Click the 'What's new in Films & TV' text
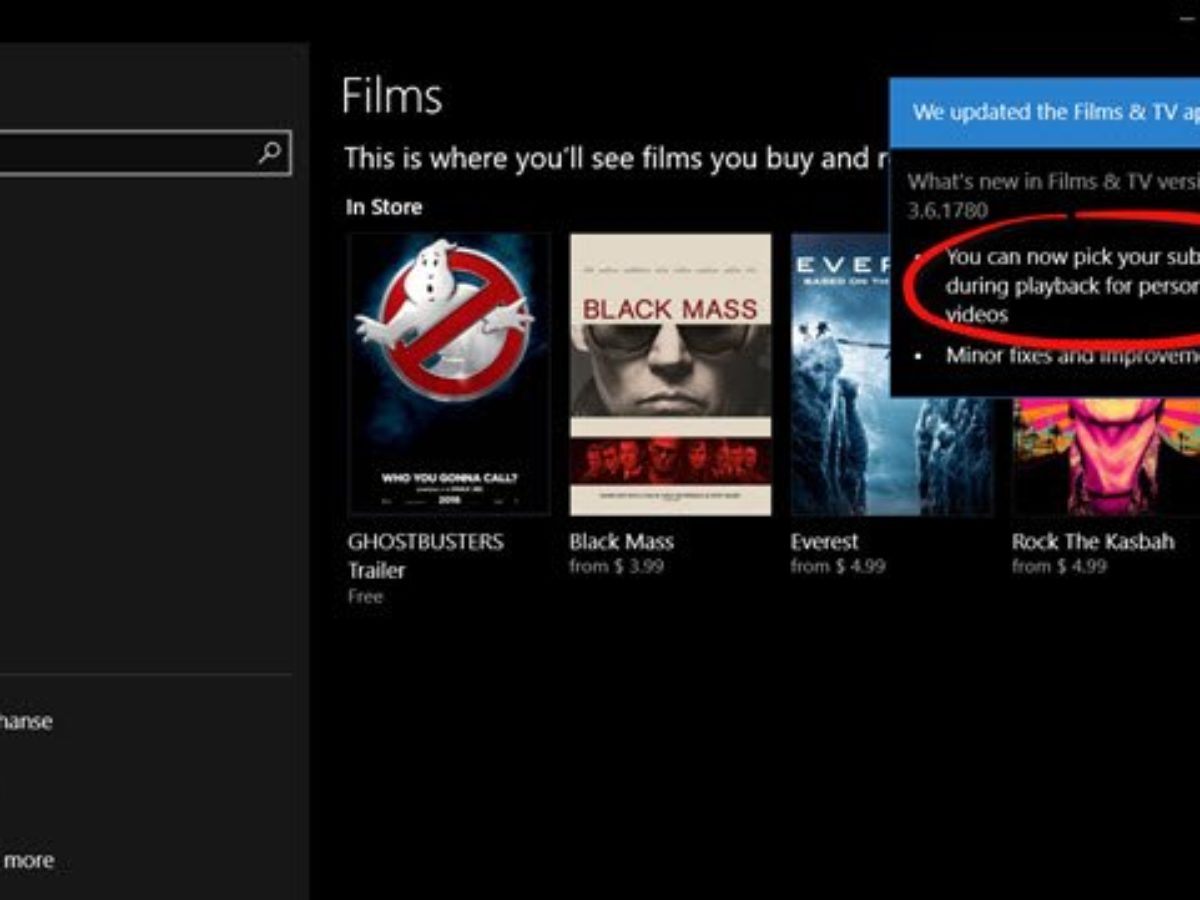The width and height of the screenshot is (1200, 900). pyautogui.click(x=1053, y=196)
